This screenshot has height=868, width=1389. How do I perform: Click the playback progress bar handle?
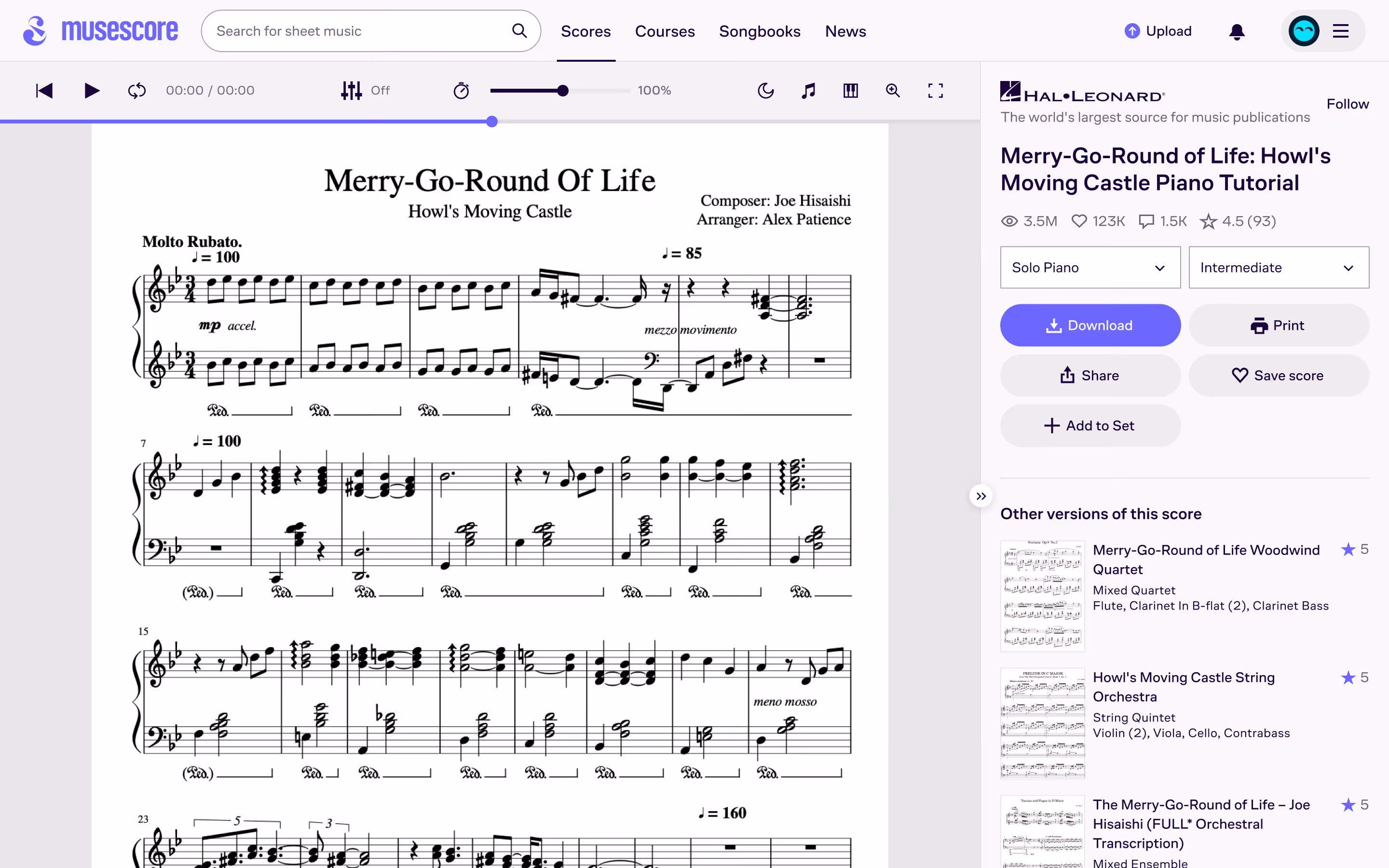[x=492, y=122]
